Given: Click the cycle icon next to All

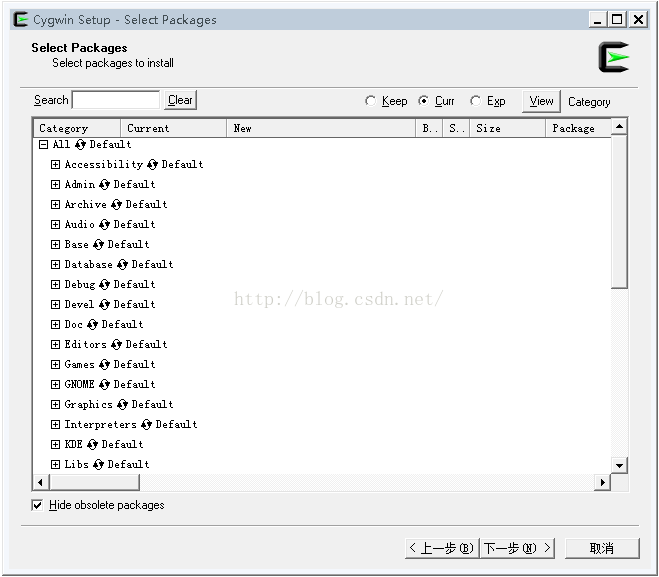Looking at the screenshot, I should click(80, 145).
